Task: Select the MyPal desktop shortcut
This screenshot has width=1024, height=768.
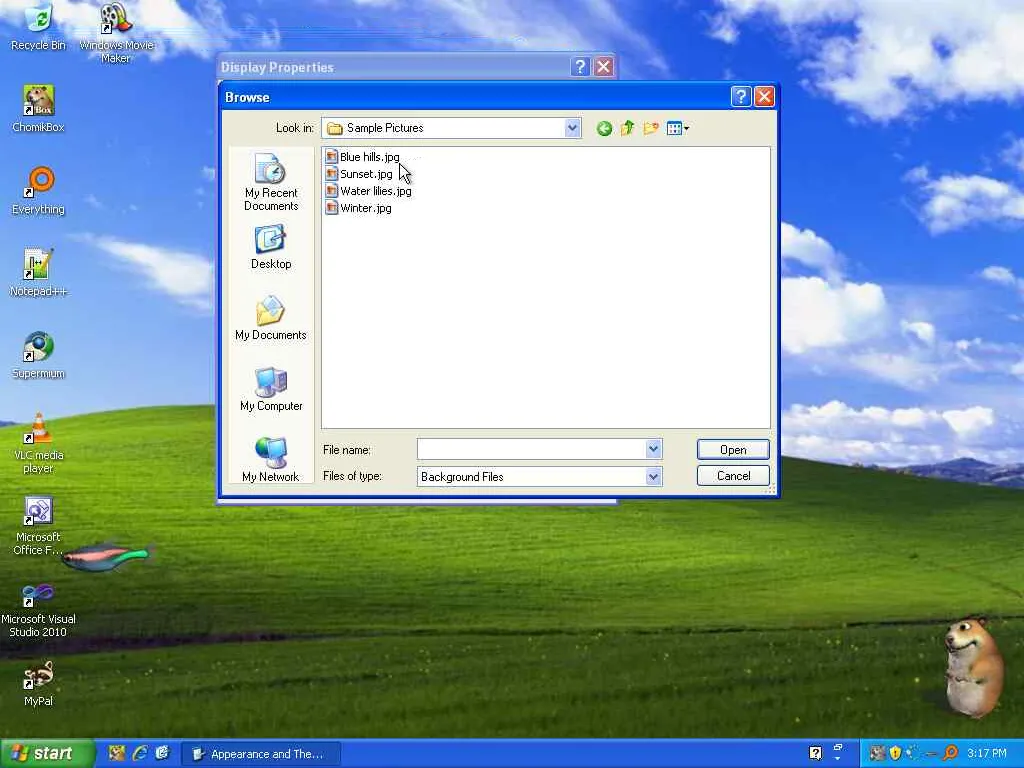Action: click(39, 684)
